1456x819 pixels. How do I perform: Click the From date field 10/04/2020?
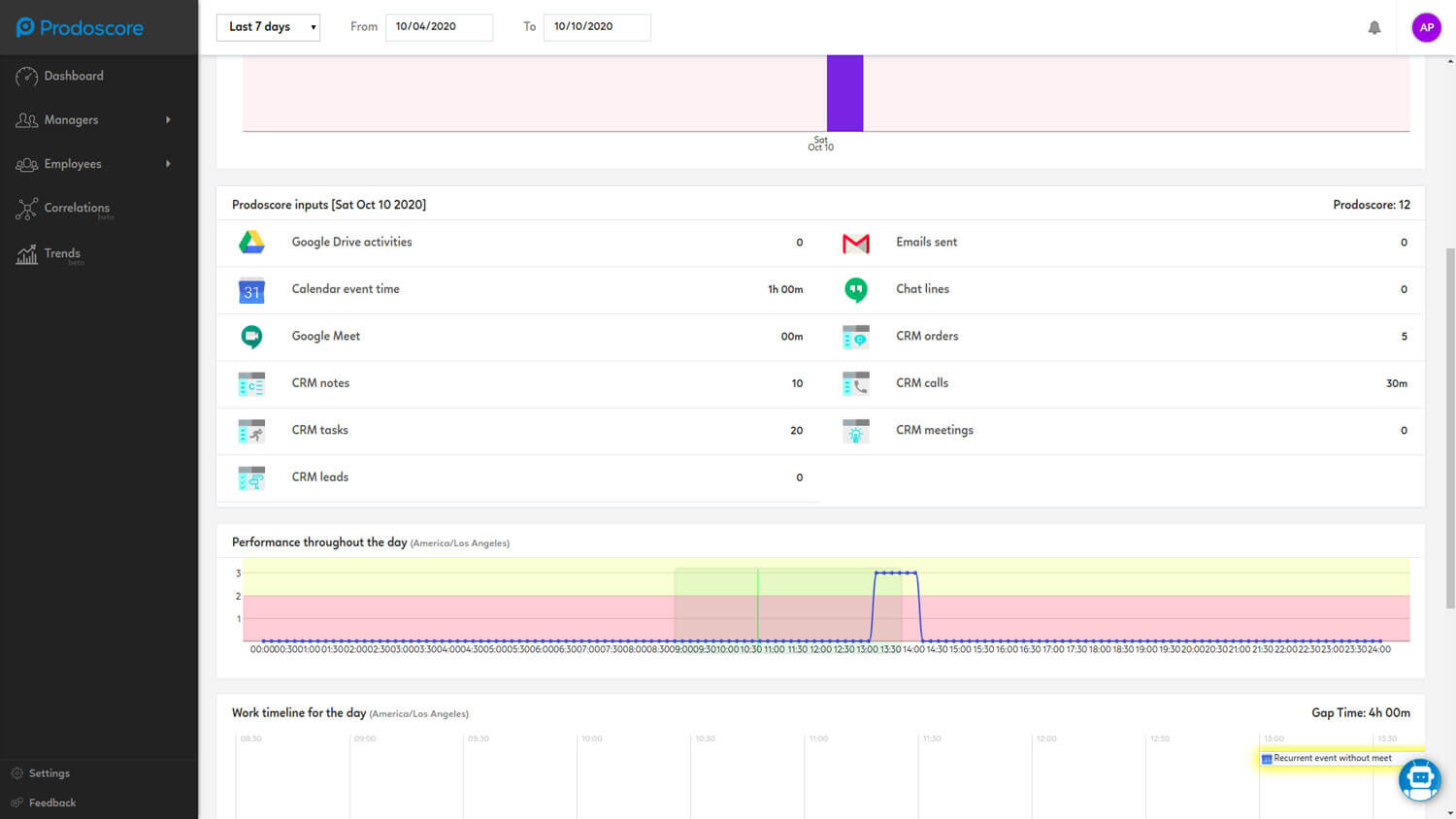point(439,27)
